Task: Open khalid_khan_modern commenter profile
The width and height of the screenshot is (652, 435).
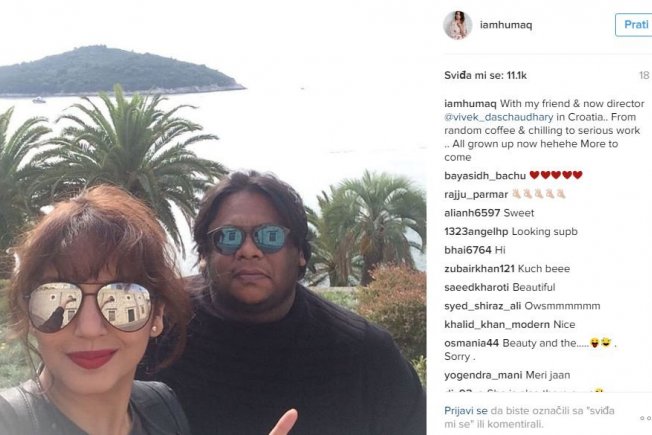Action: click(x=497, y=324)
